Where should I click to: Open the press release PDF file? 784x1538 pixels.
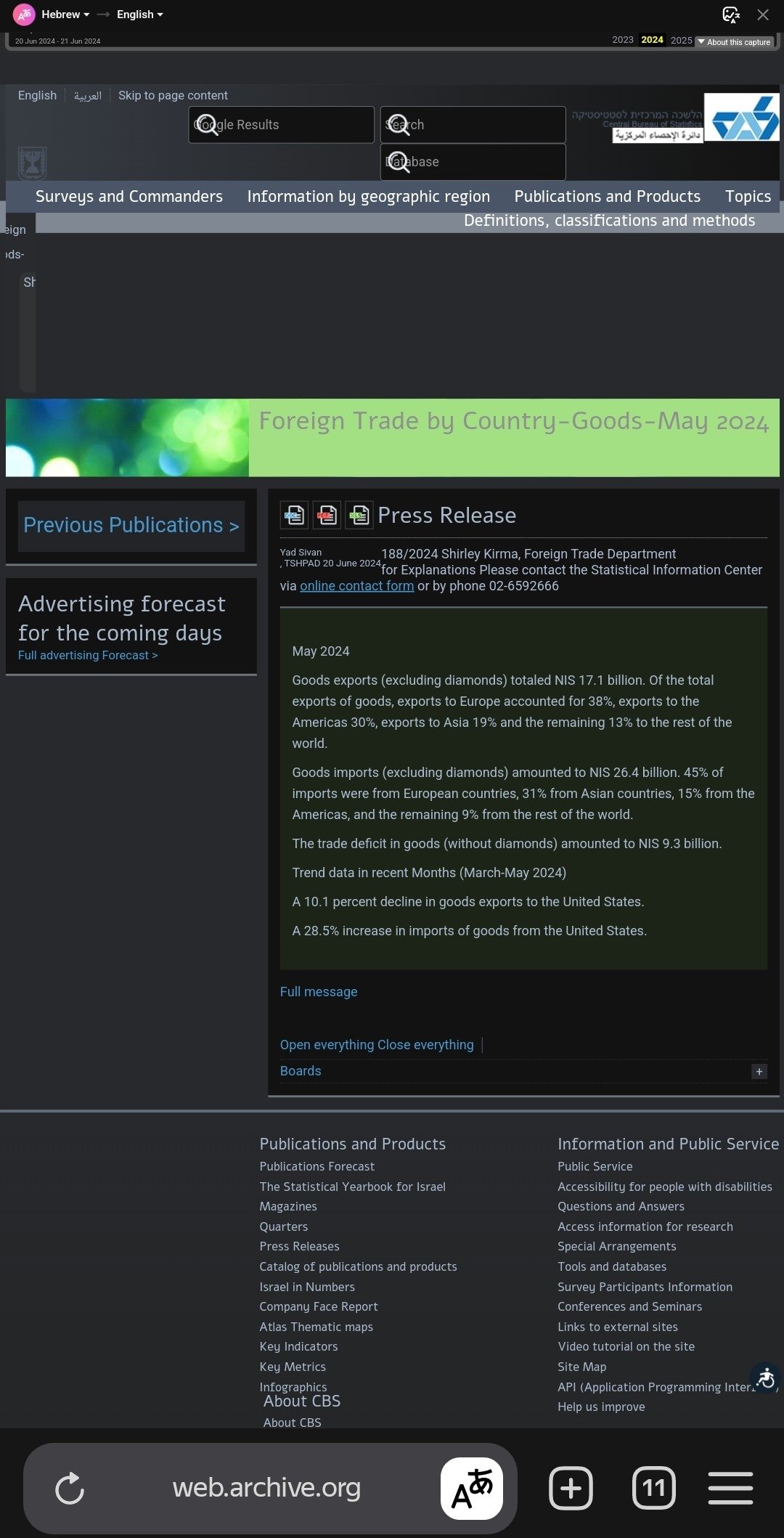(x=327, y=516)
